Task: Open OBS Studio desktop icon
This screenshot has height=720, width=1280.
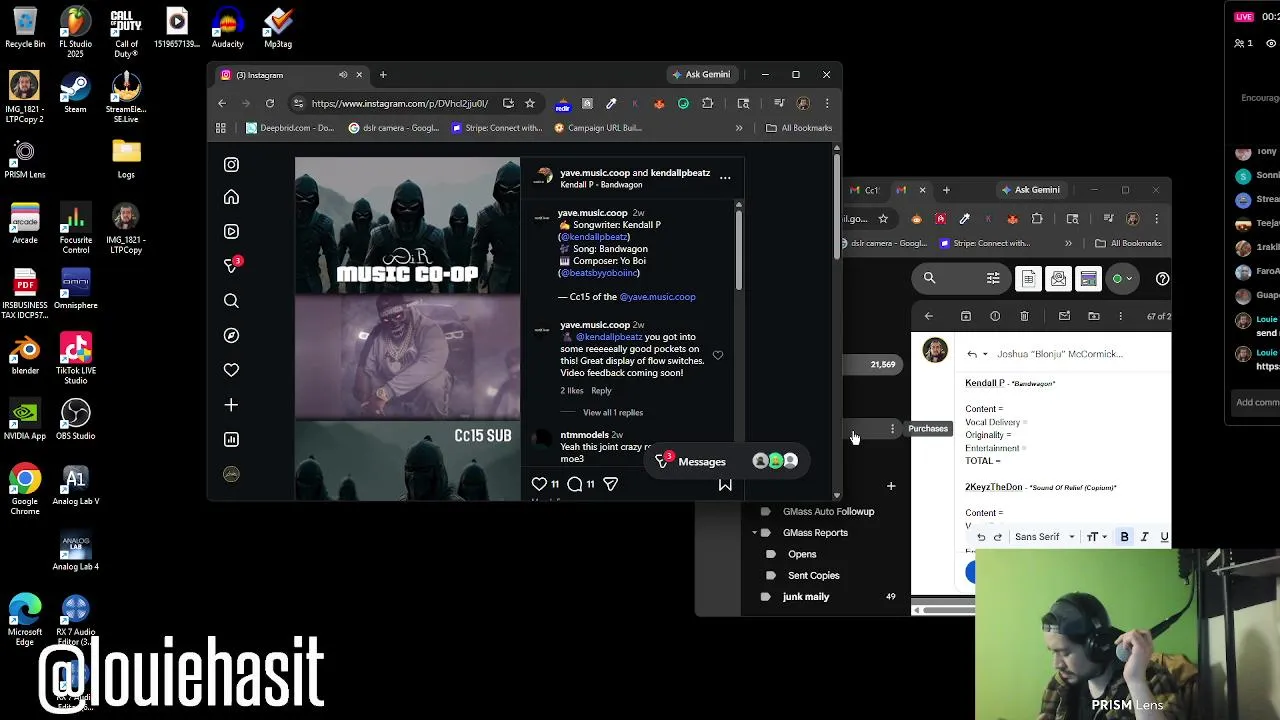Action: coord(76,421)
